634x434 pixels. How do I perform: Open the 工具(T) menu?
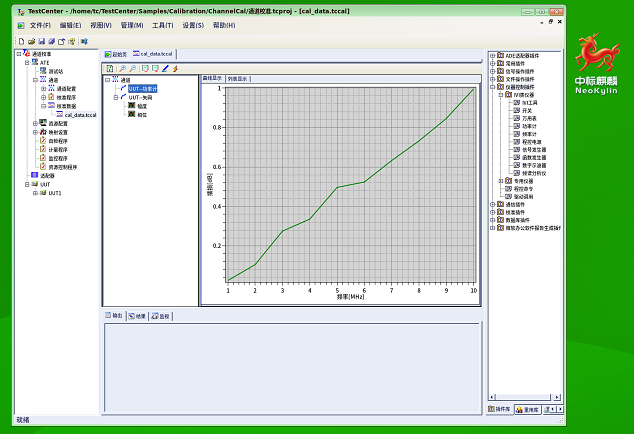point(162,25)
